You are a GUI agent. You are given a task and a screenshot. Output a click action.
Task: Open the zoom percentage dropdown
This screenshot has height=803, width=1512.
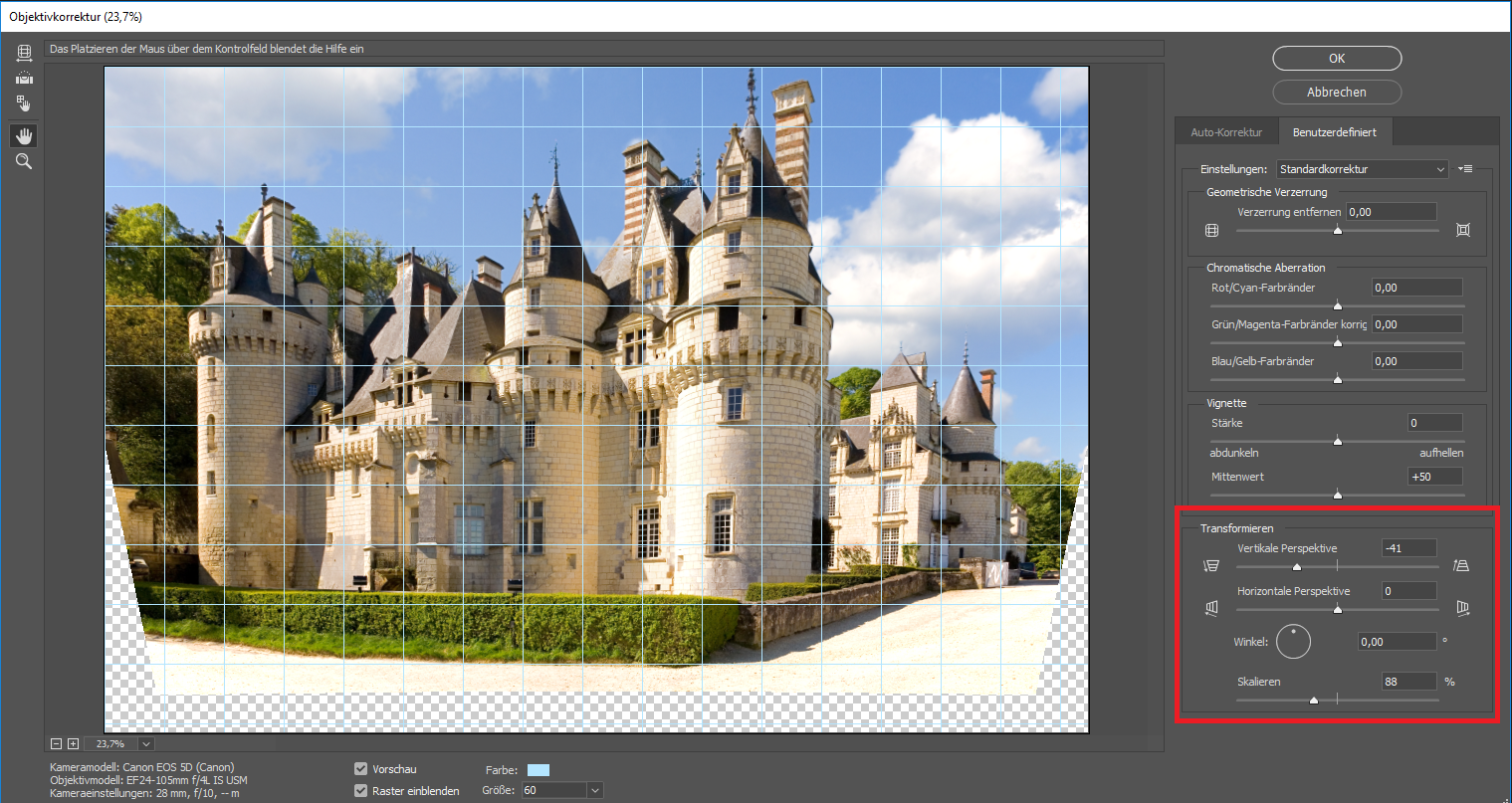146,743
